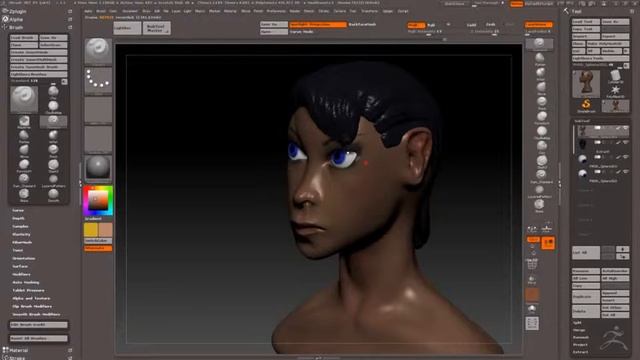Expand Merge section in SubTool

coord(579,330)
